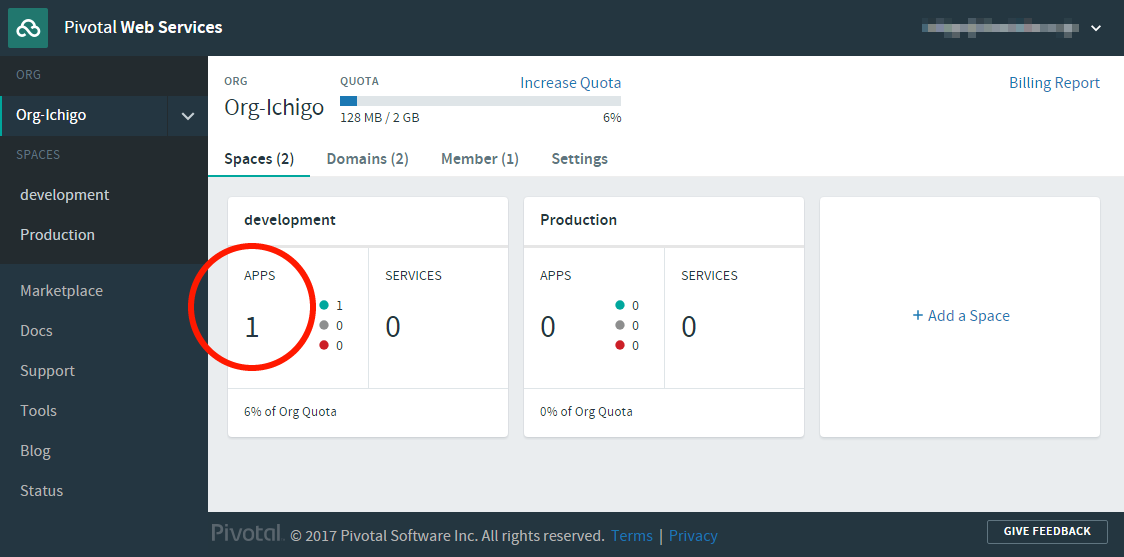Viewport: 1124px width, 557px height.
Task: Click the blurred user account name
Action: [x=1001, y=28]
